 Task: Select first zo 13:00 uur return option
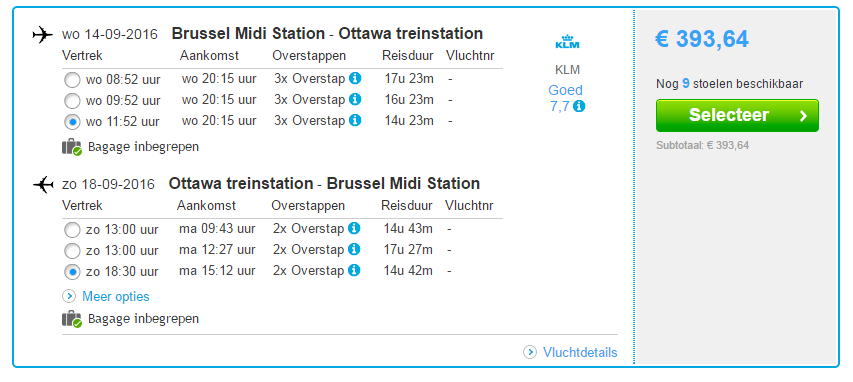pyautogui.click(x=72, y=230)
